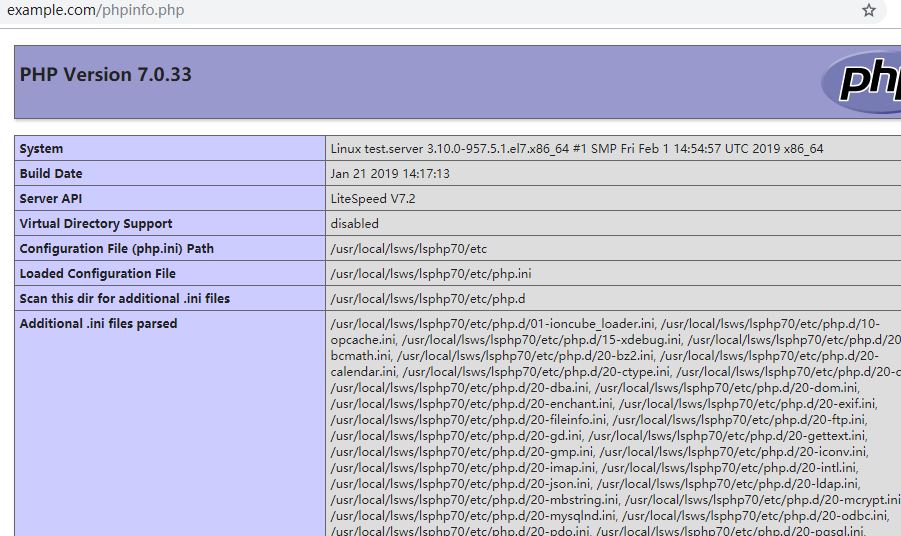Select the Build Date label cell

51,174
